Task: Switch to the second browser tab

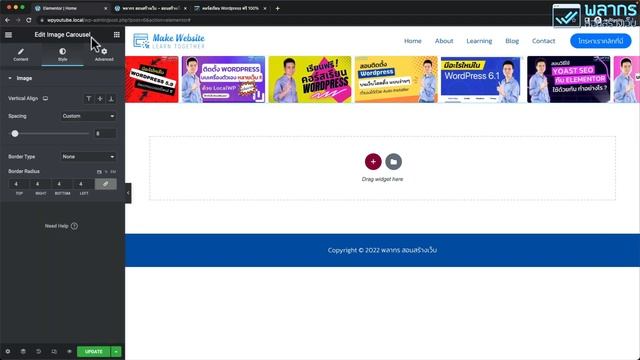Action: coord(150,8)
